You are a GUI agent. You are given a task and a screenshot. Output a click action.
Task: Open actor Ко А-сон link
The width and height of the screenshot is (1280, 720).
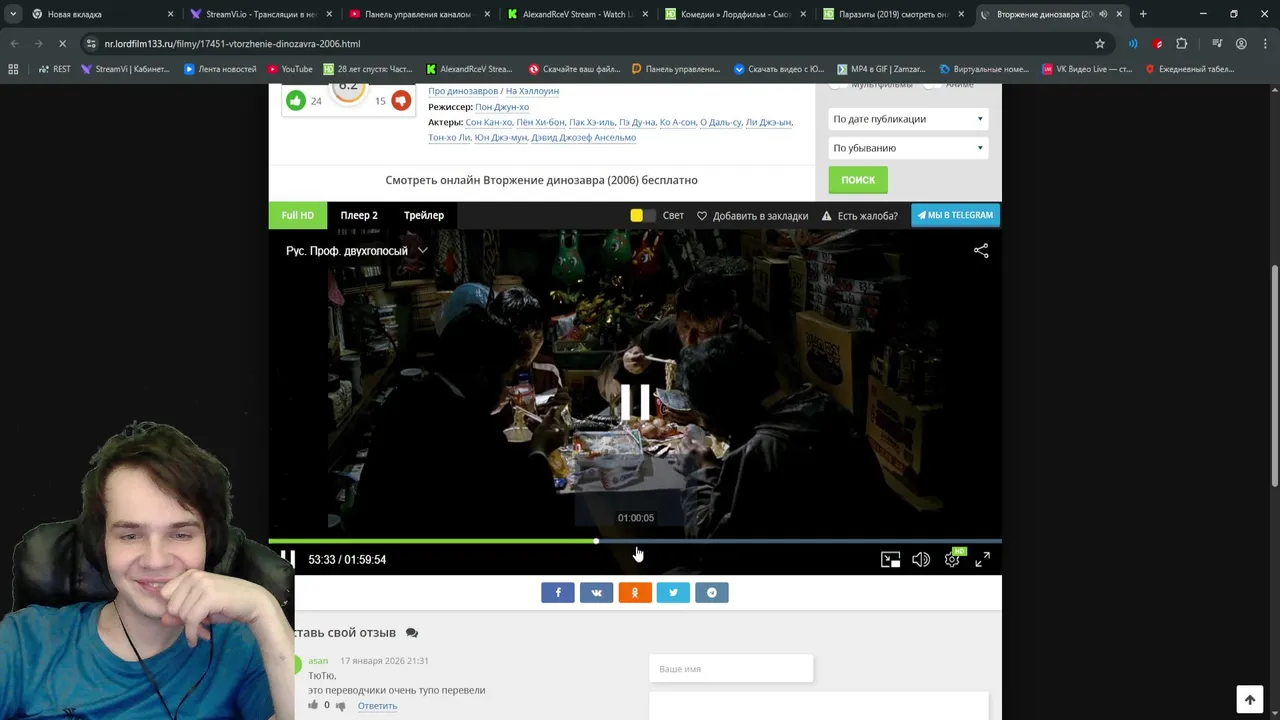coord(678,122)
